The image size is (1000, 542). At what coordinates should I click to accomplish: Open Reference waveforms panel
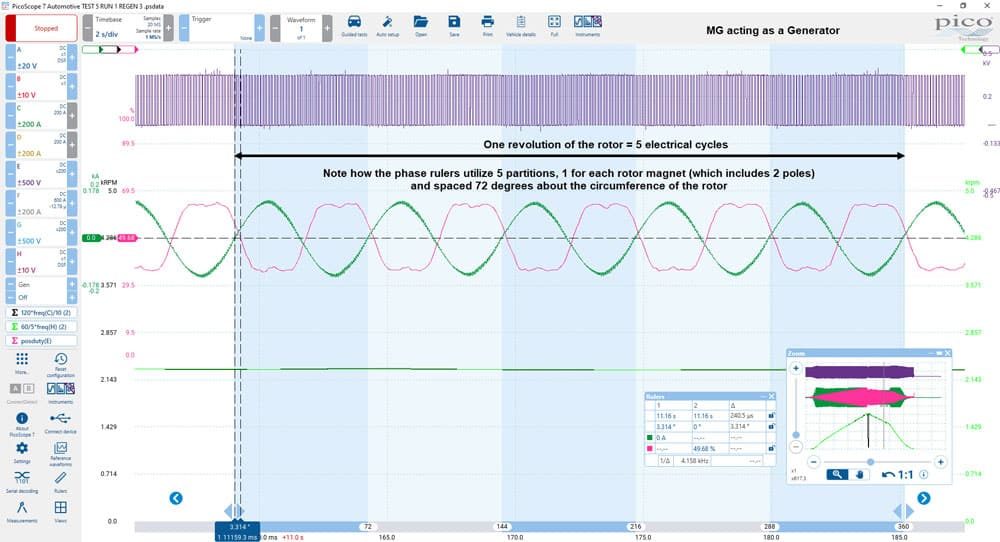pos(61,453)
